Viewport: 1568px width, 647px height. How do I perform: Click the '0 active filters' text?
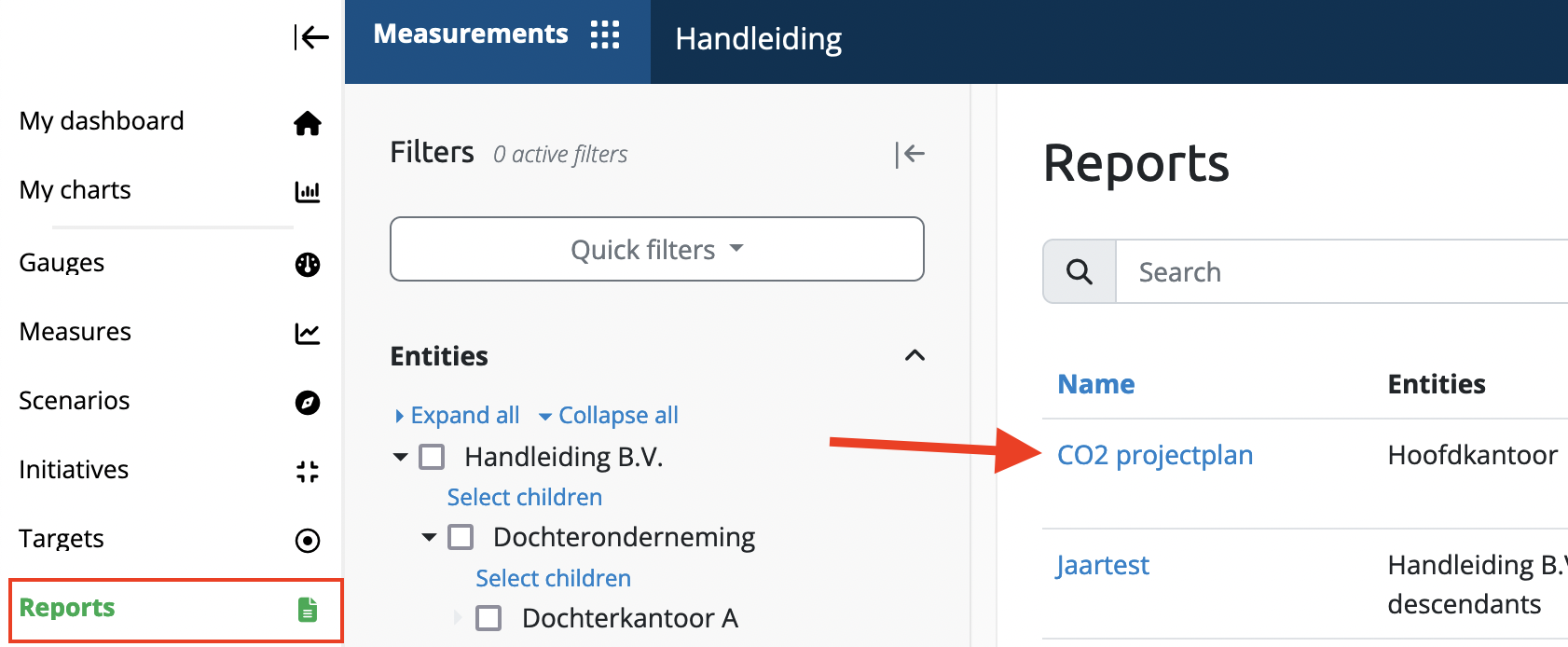click(560, 154)
